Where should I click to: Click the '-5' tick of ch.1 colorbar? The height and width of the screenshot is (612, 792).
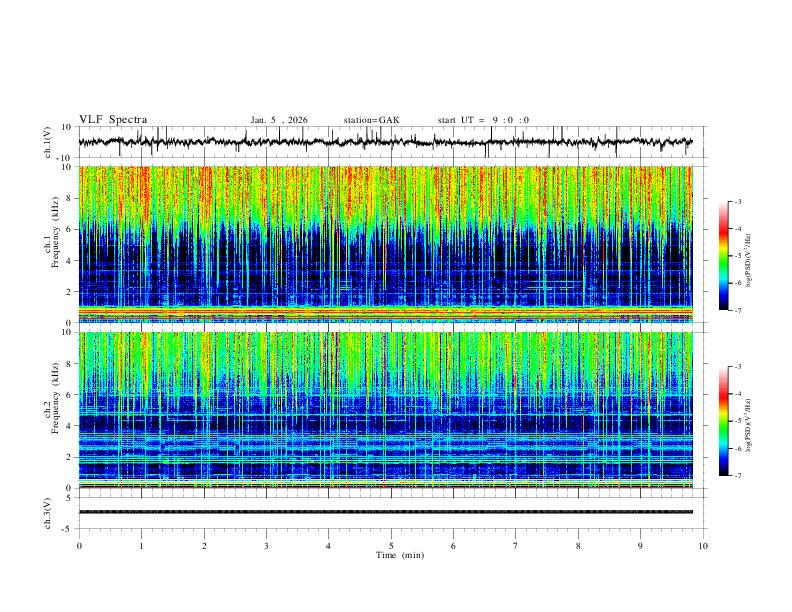738,256
